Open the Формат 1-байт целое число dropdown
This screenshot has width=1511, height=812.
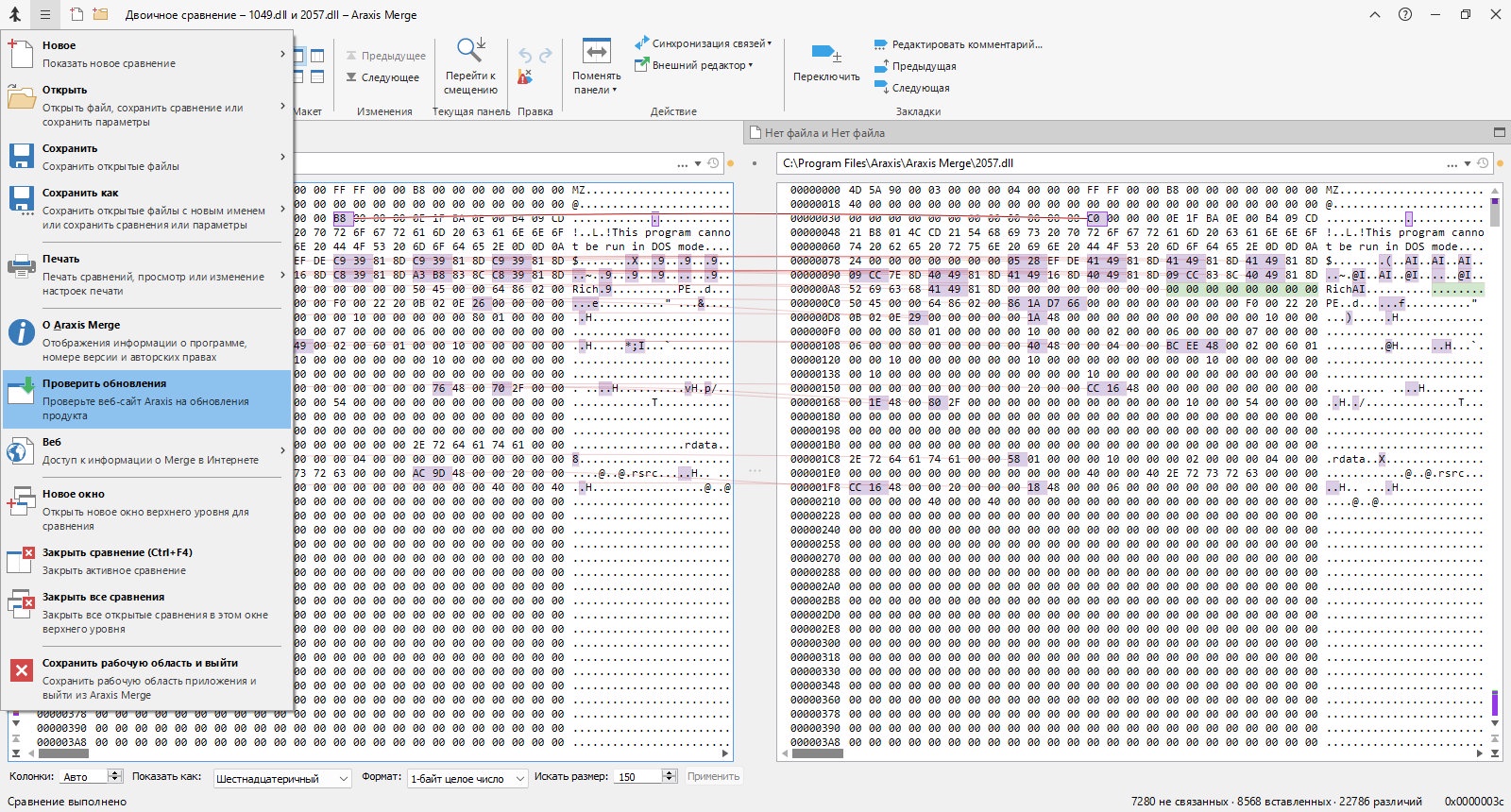[468, 778]
